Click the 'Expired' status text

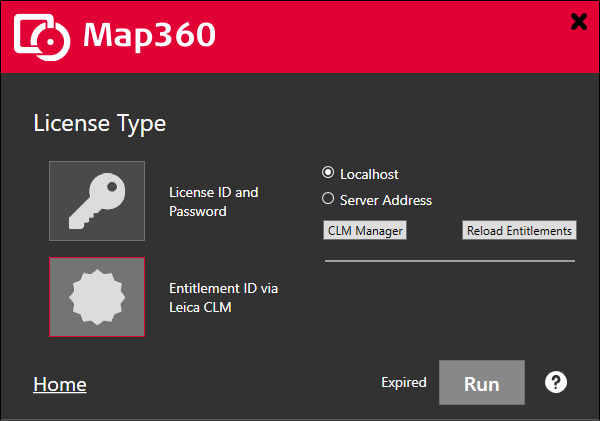(x=404, y=382)
